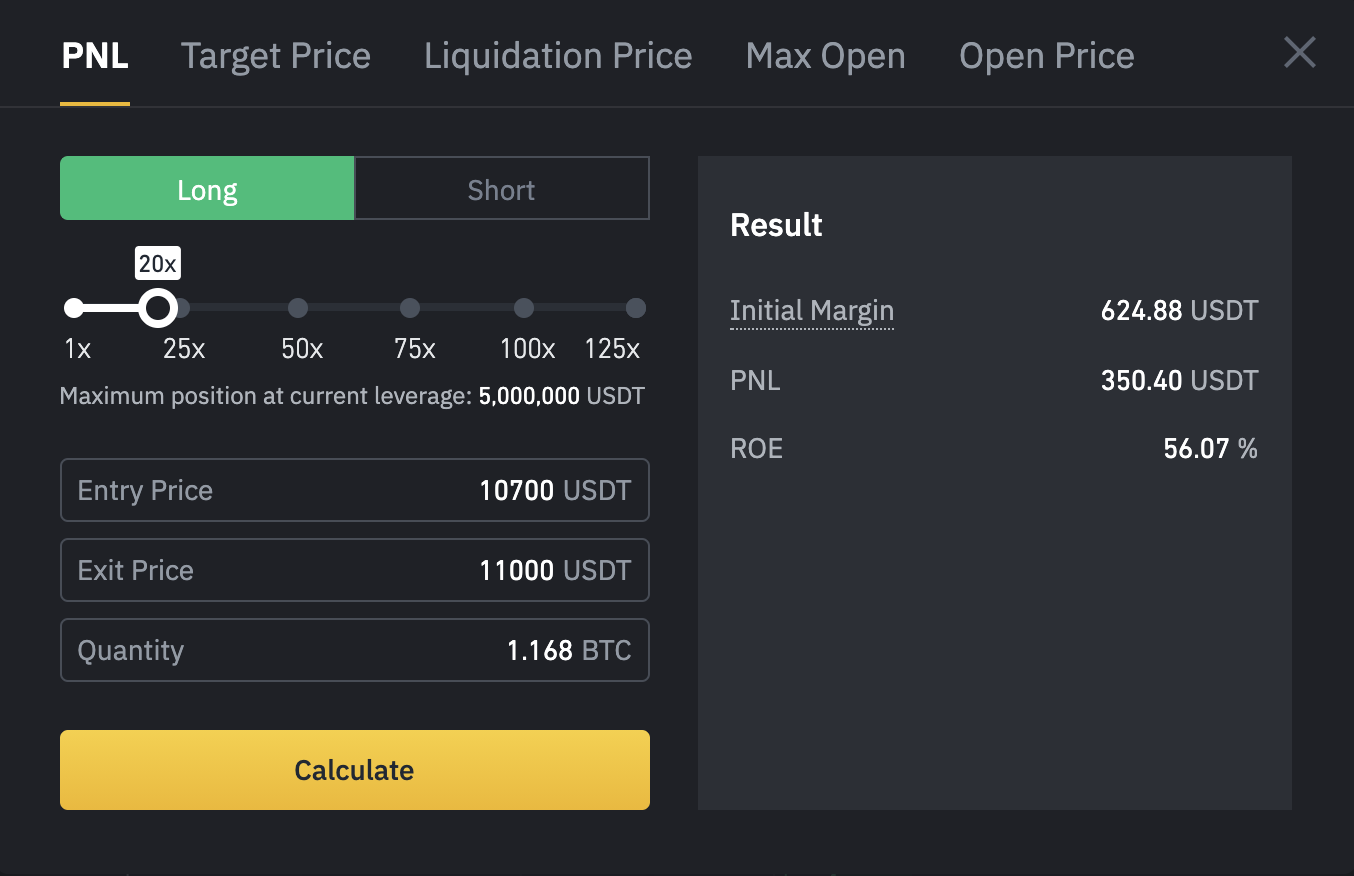Focus the Exit Price input field
Viewport: 1354px width, 876px height.
tap(354, 570)
